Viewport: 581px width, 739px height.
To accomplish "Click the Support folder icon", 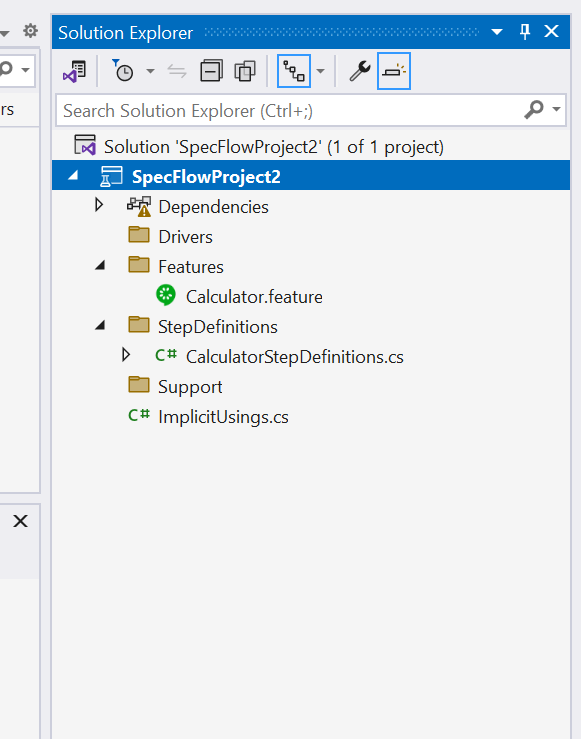I will (x=139, y=385).
